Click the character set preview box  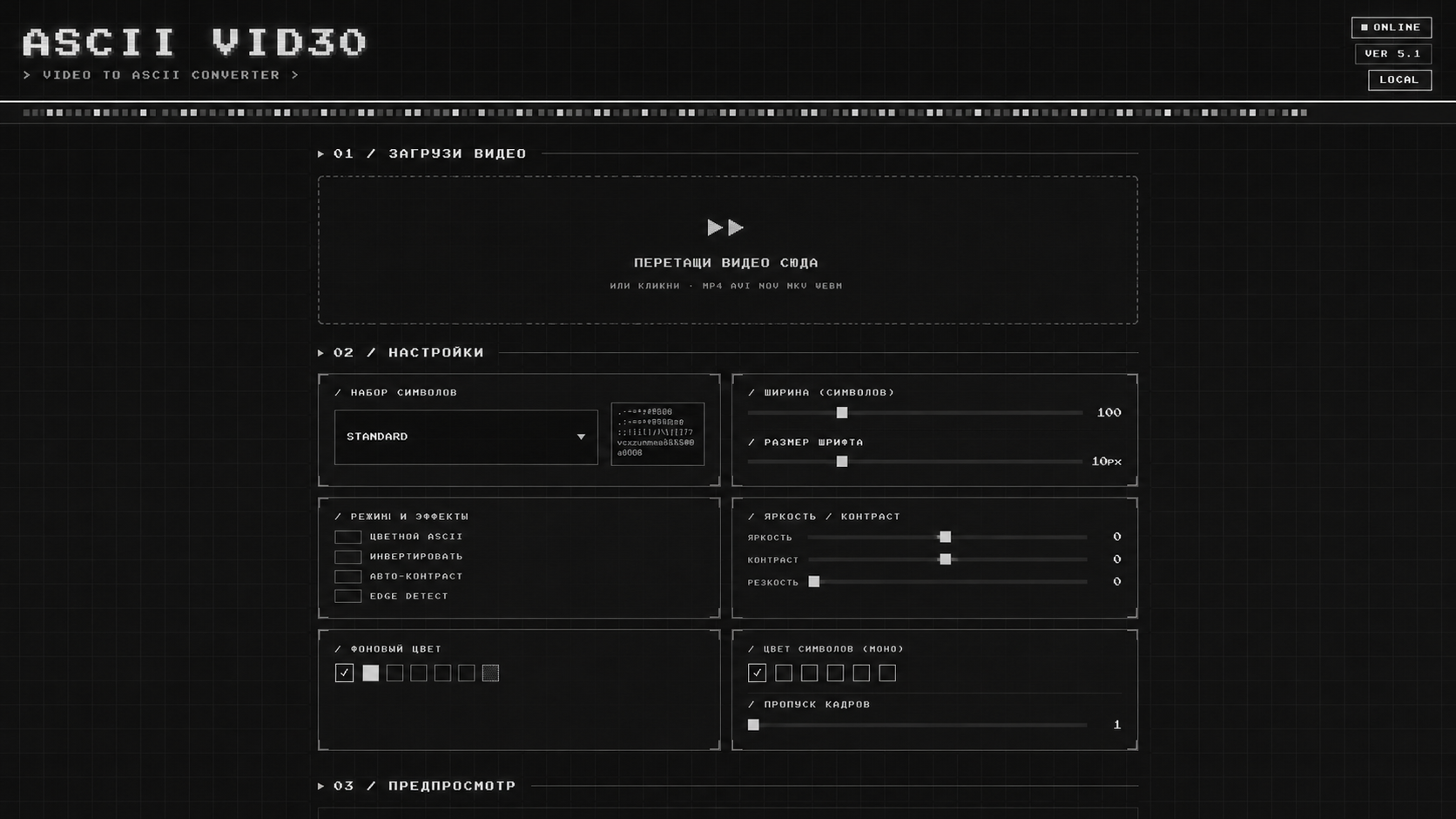657,434
